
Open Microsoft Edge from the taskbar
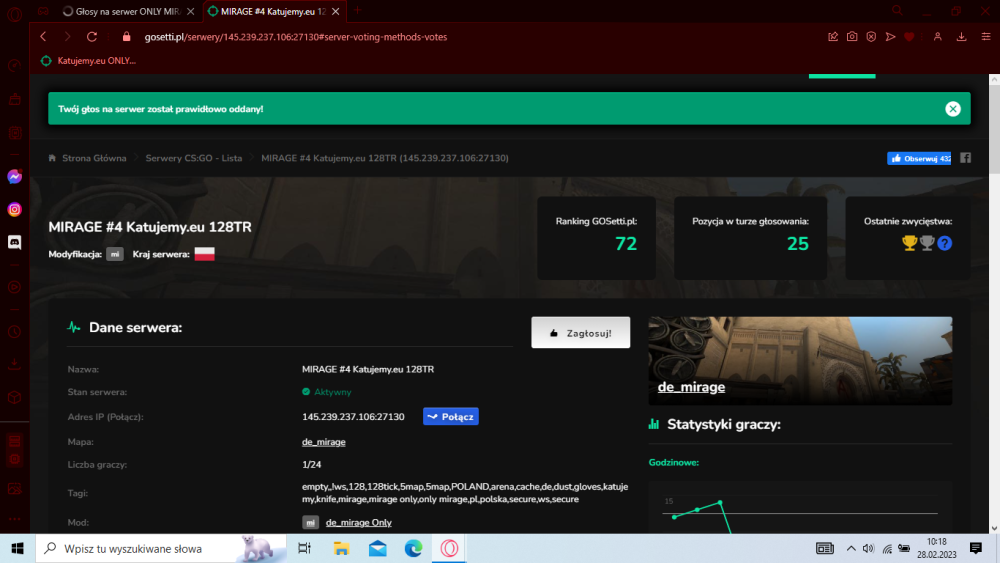pyautogui.click(x=413, y=548)
